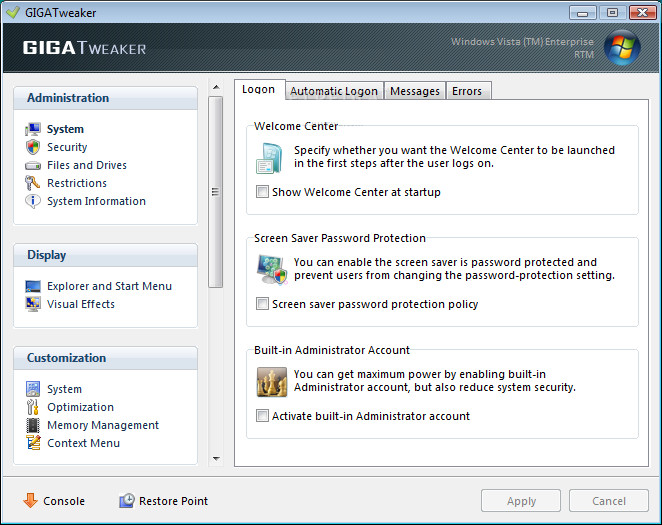Switch to the Automatic Logon tab
Screen dimensions: 662x525
[334, 91]
